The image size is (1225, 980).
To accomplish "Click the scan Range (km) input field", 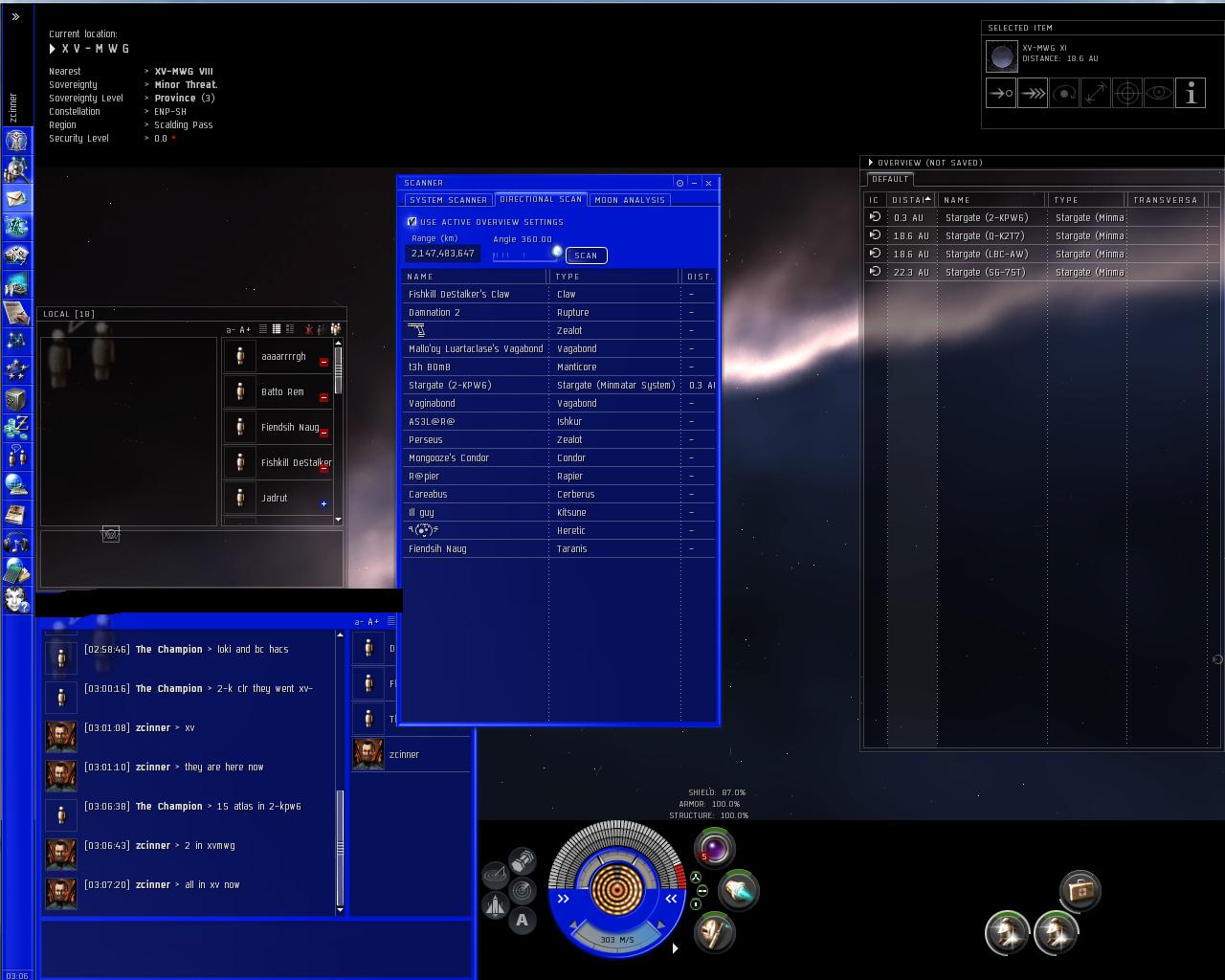I will 443,254.
